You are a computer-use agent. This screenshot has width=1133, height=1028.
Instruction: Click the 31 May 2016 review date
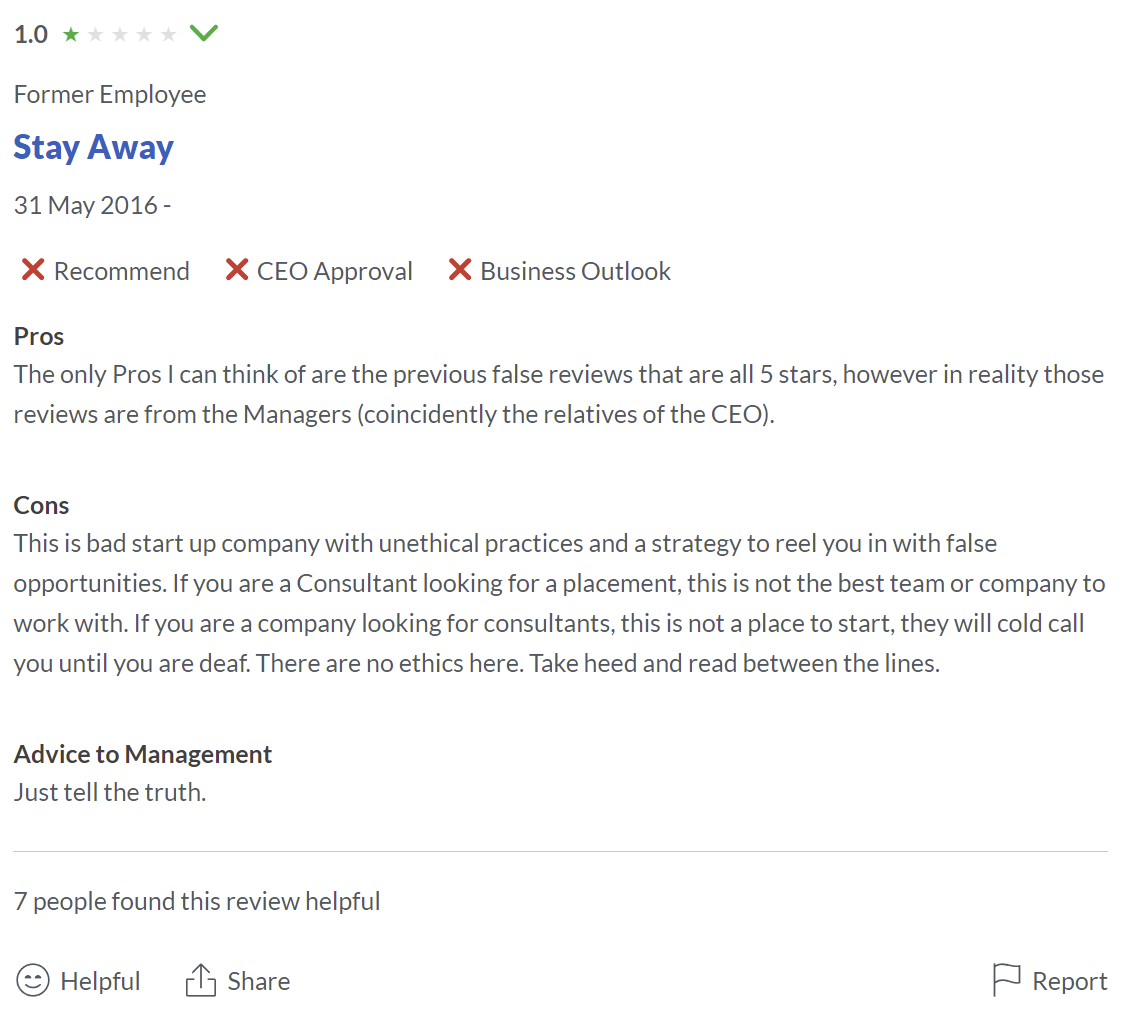tap(86, 205)
